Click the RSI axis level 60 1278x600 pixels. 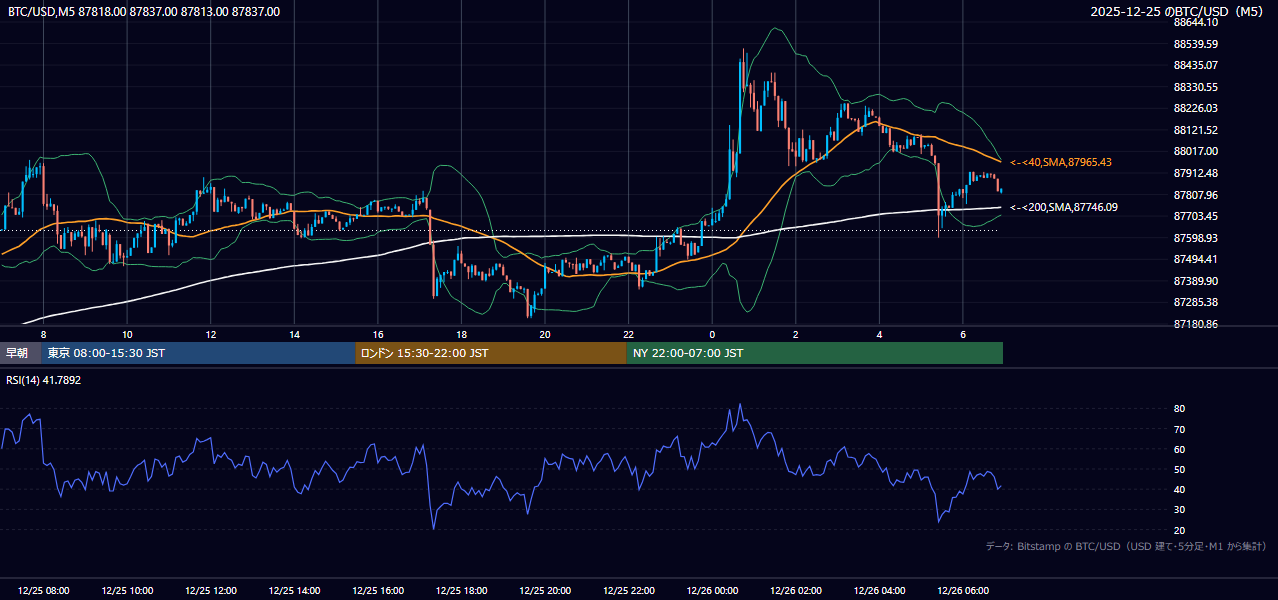click(1180, 449)
